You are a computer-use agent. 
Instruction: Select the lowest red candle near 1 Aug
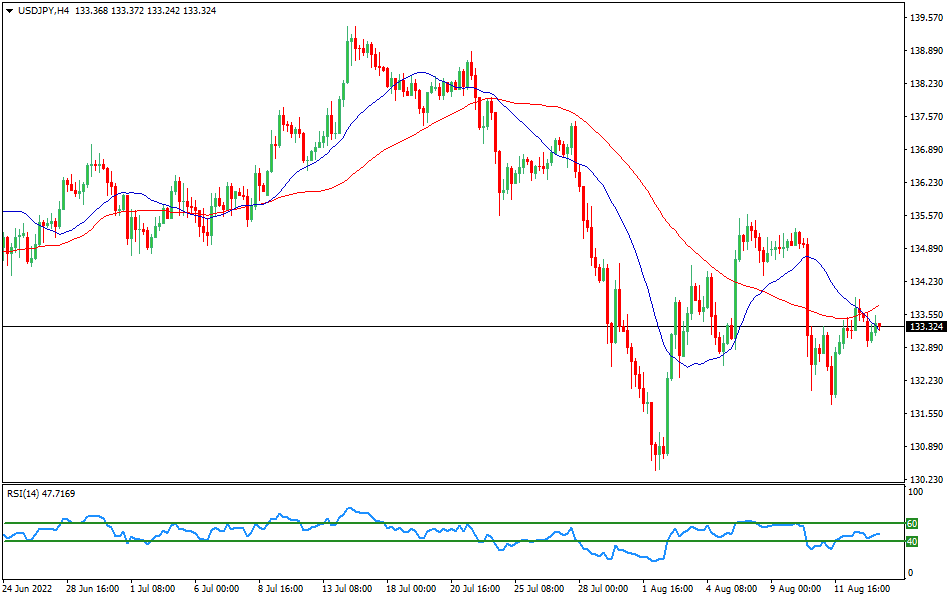click(657, 450)
